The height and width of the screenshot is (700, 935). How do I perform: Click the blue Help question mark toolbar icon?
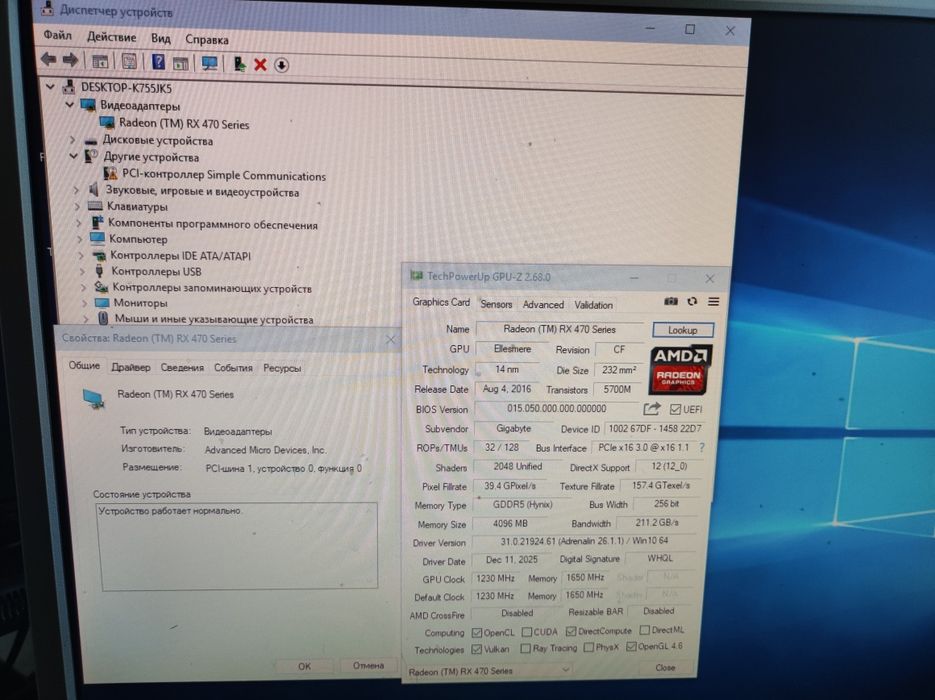click(158, 61)
